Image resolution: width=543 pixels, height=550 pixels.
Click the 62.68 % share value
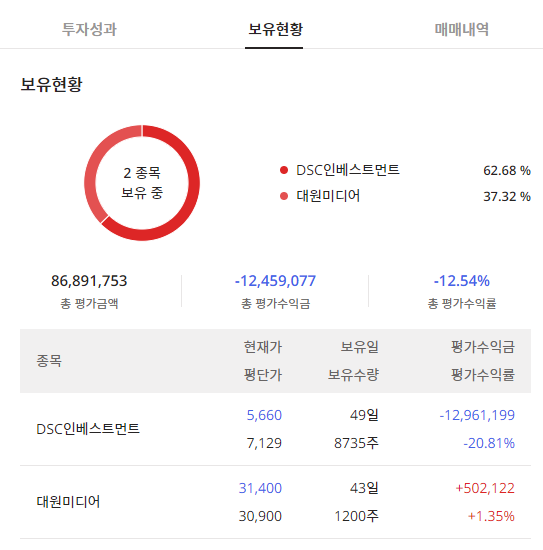(507, 170)
